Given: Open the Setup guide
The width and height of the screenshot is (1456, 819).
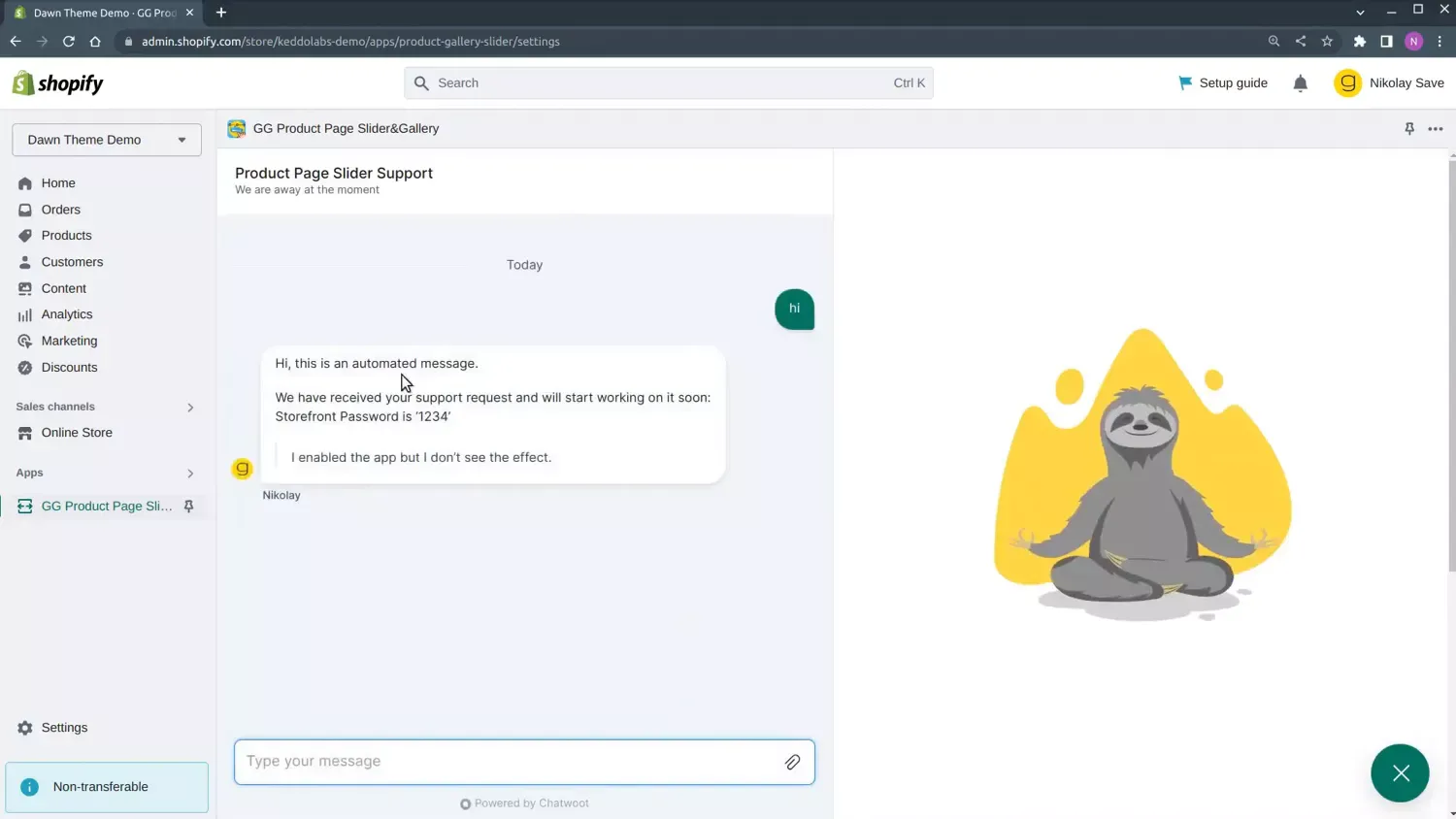Looking at the screenshot, I should pyautogui.click(x=1222, y=82).
